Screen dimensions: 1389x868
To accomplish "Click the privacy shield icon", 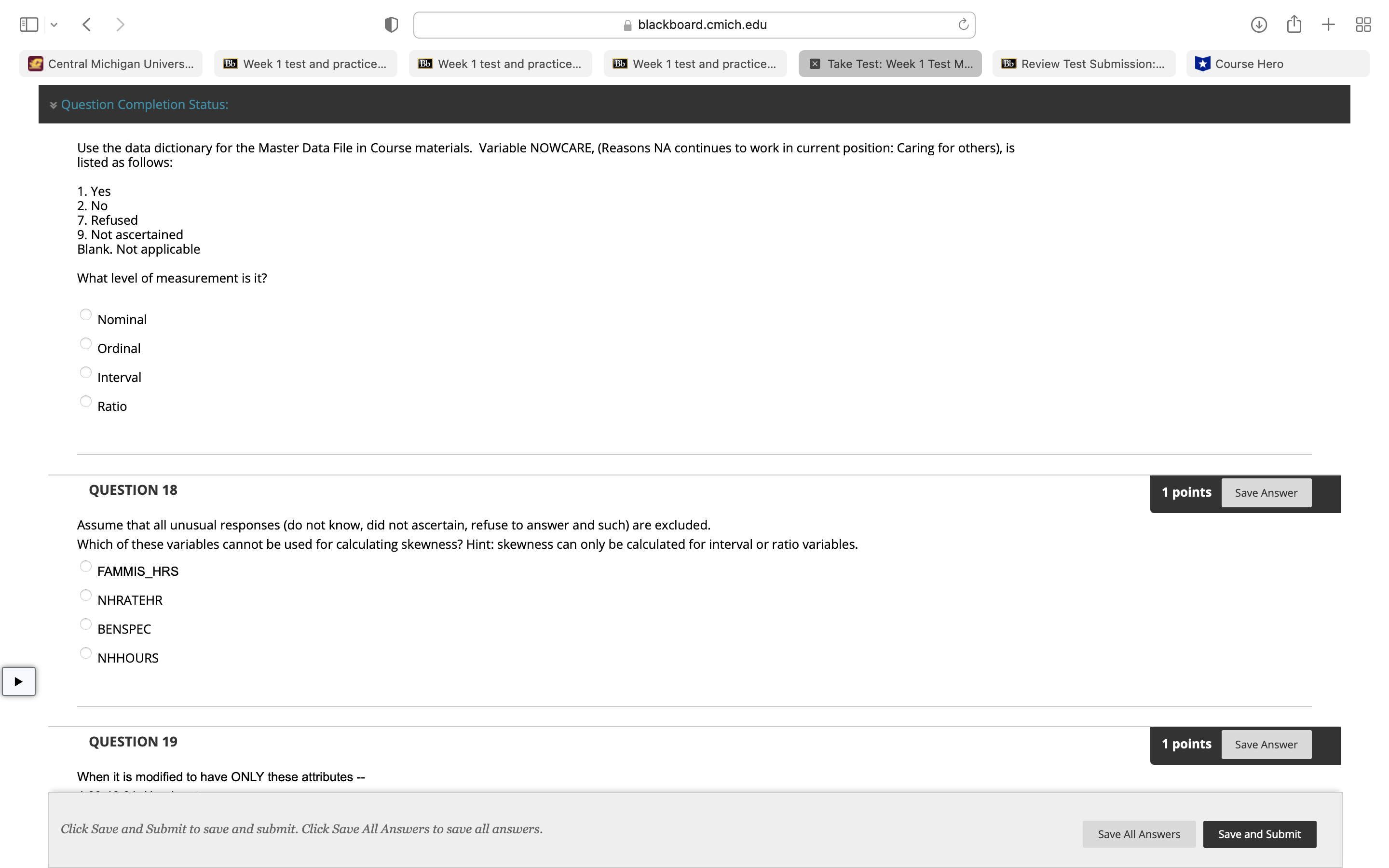I will coord(391,24).
